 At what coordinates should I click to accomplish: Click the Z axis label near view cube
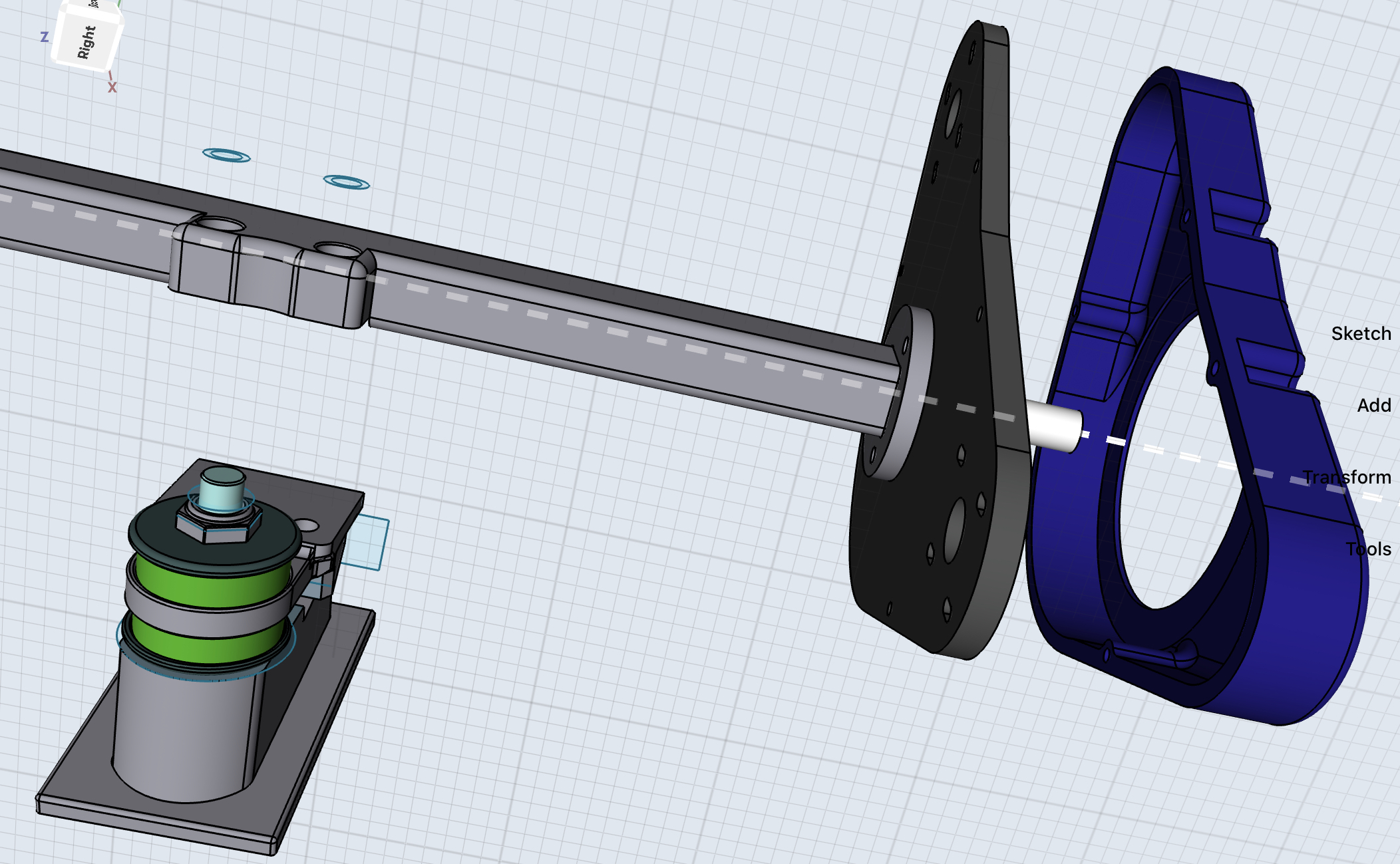tap(45, 37)
